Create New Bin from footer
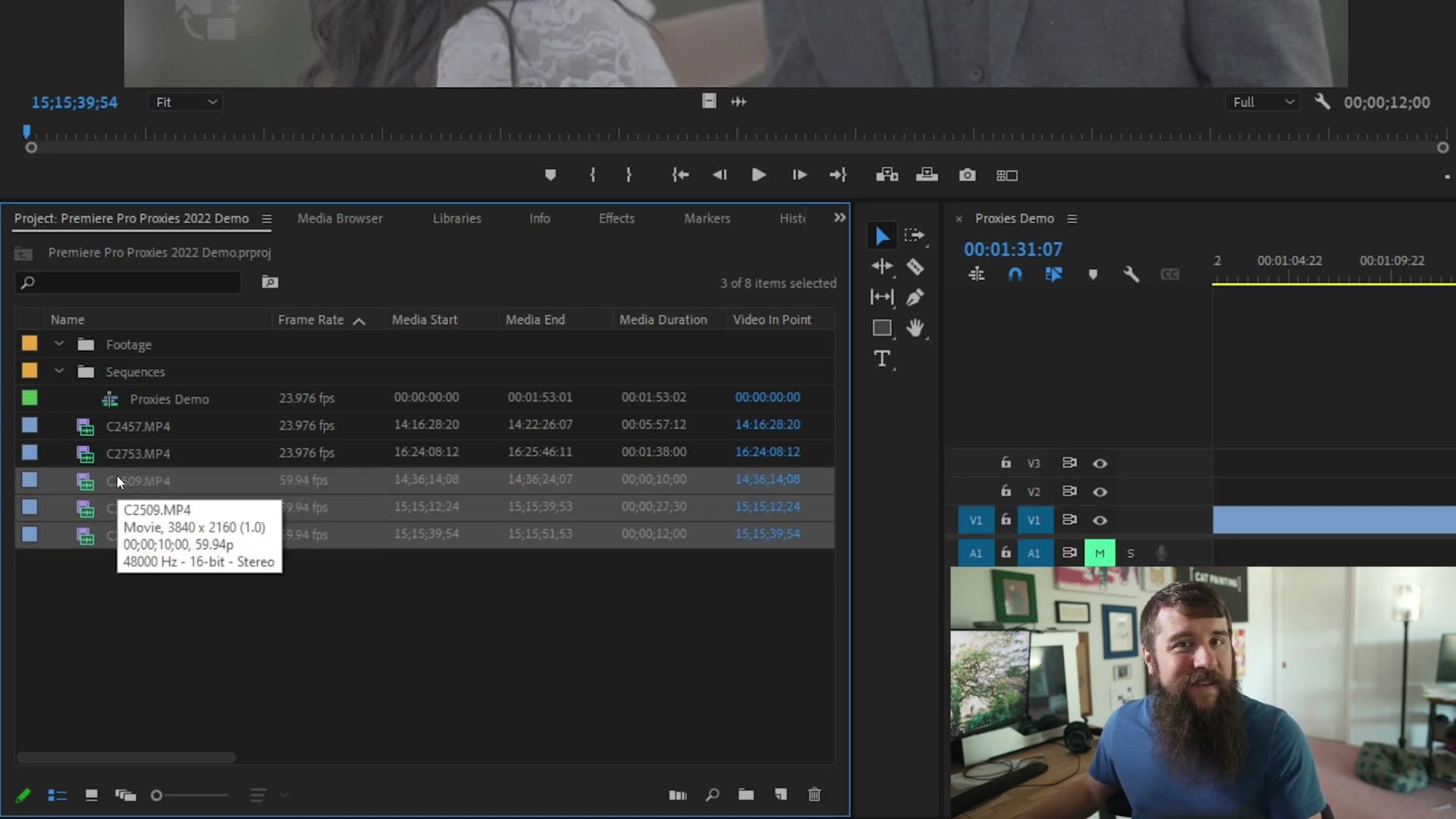The height and width of the screenshot is (819, 1456). tap(746, 795)
